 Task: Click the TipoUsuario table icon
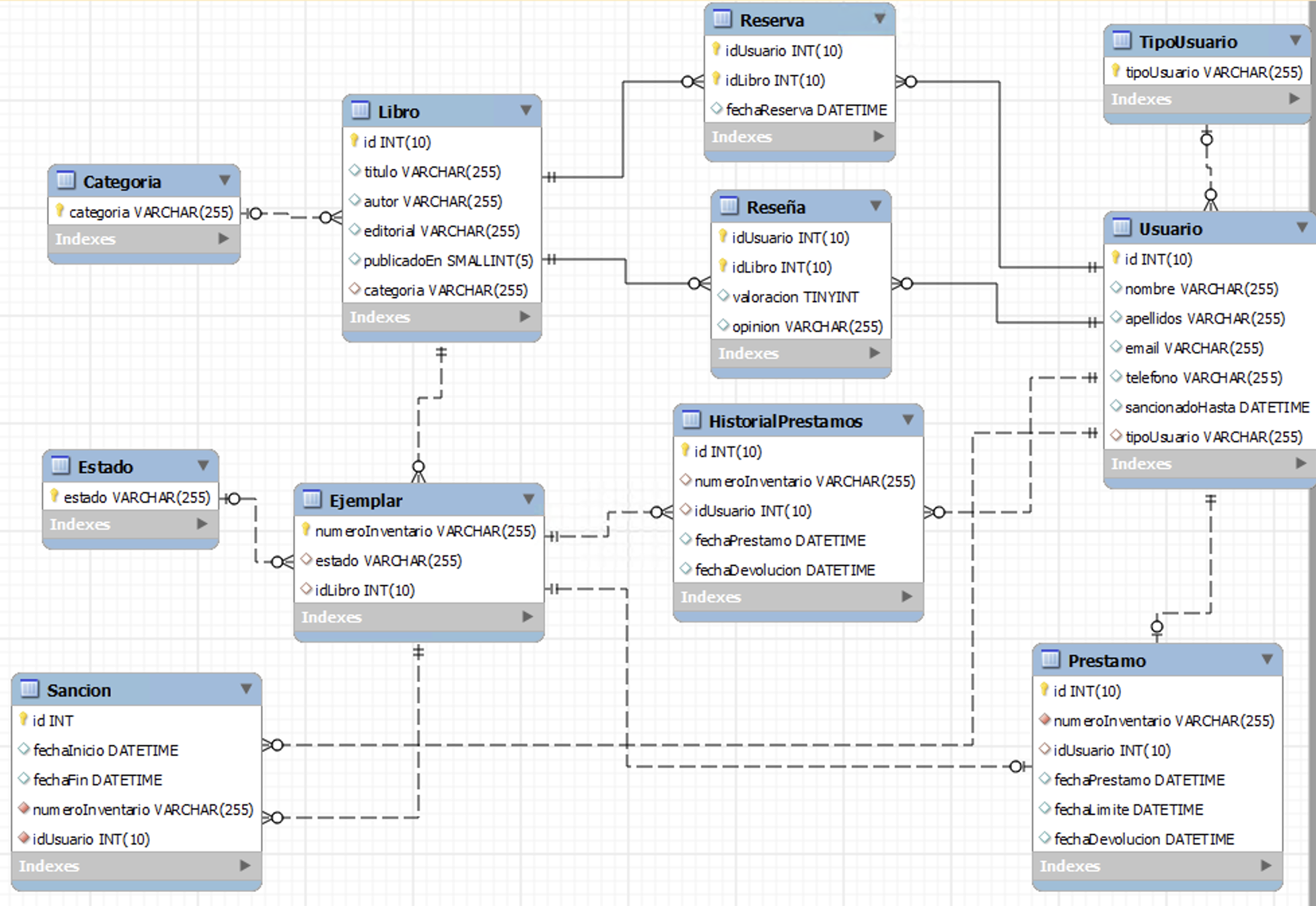tap(1122, 40)
